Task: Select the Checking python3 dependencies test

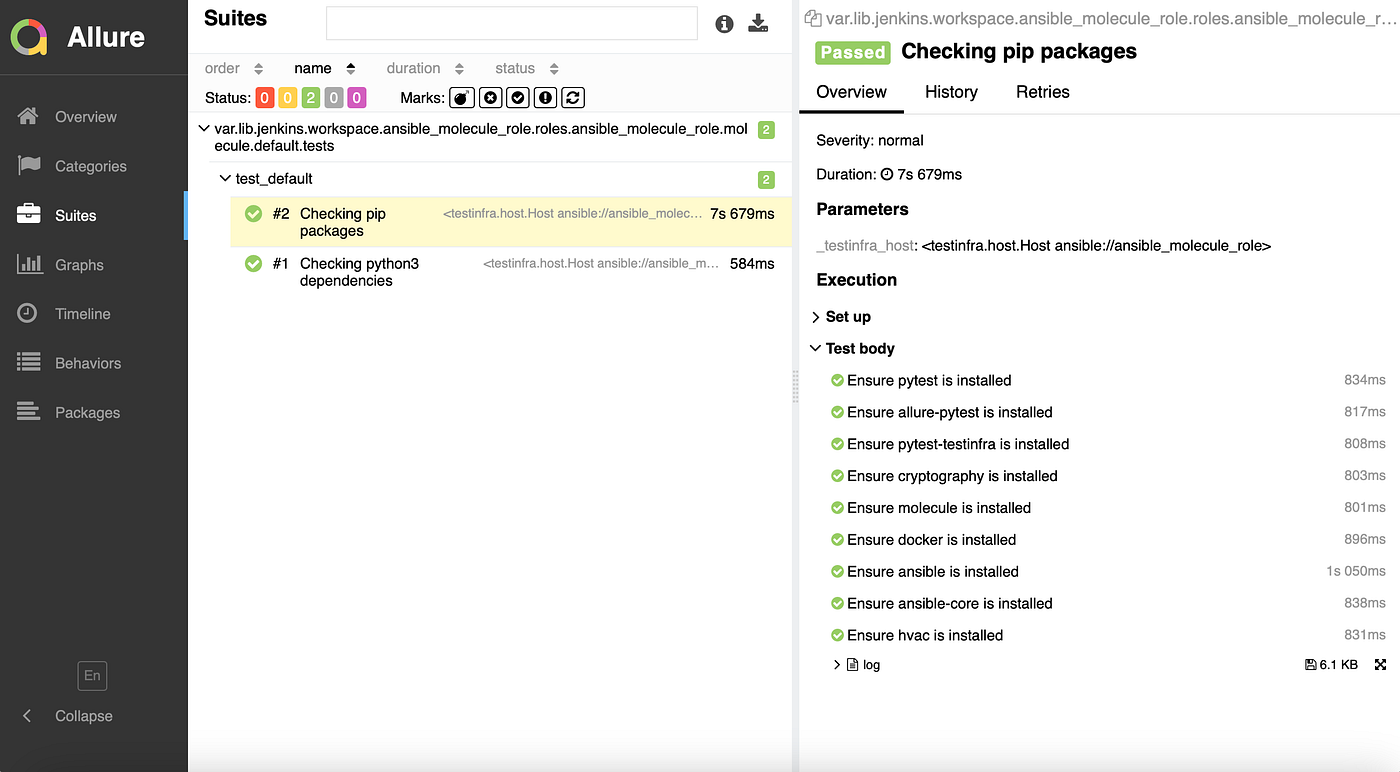Action: point(359,271)
